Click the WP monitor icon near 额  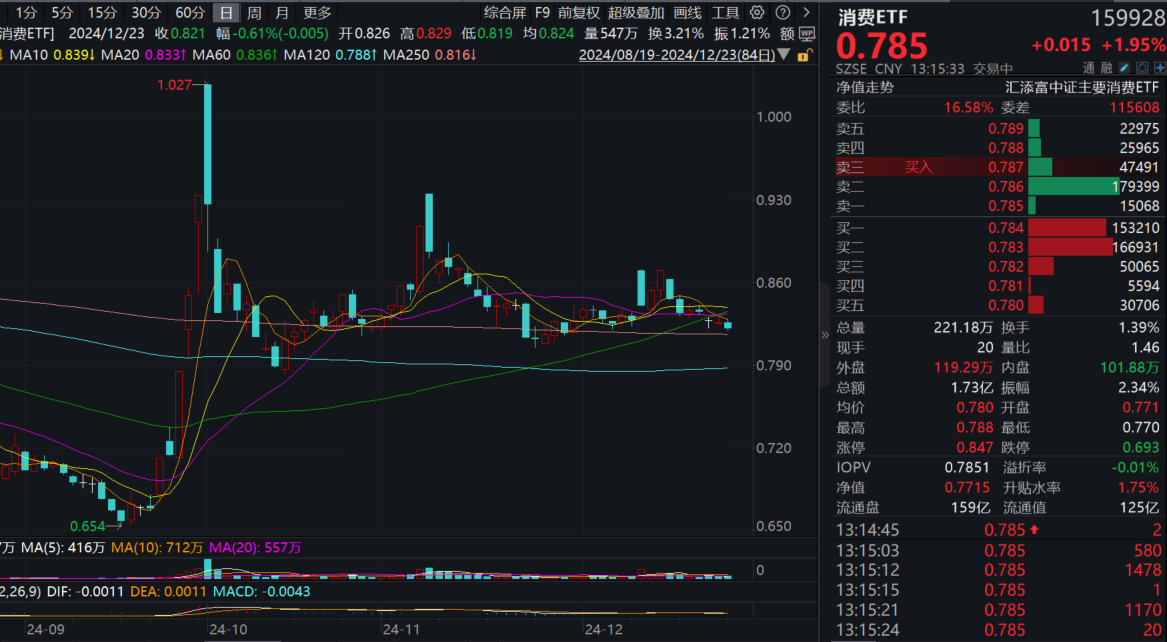(808, 31)
